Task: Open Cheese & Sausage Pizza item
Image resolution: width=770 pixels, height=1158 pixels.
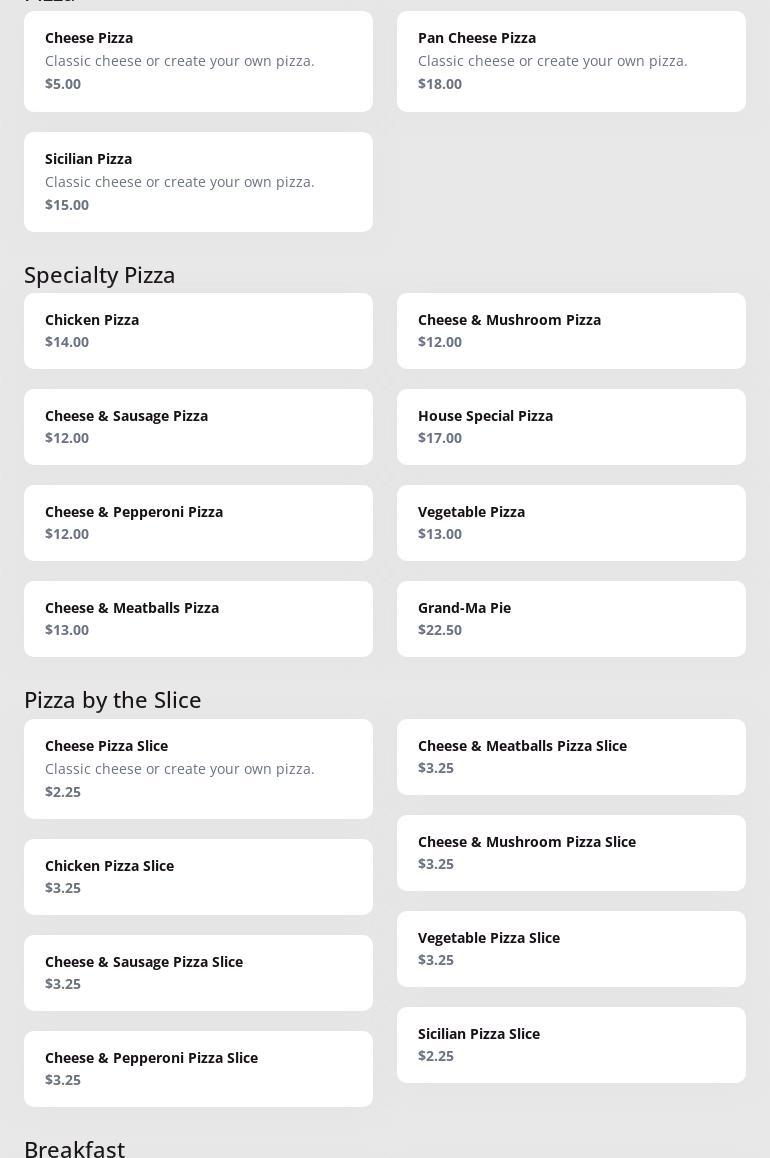Action: [198, 427]
